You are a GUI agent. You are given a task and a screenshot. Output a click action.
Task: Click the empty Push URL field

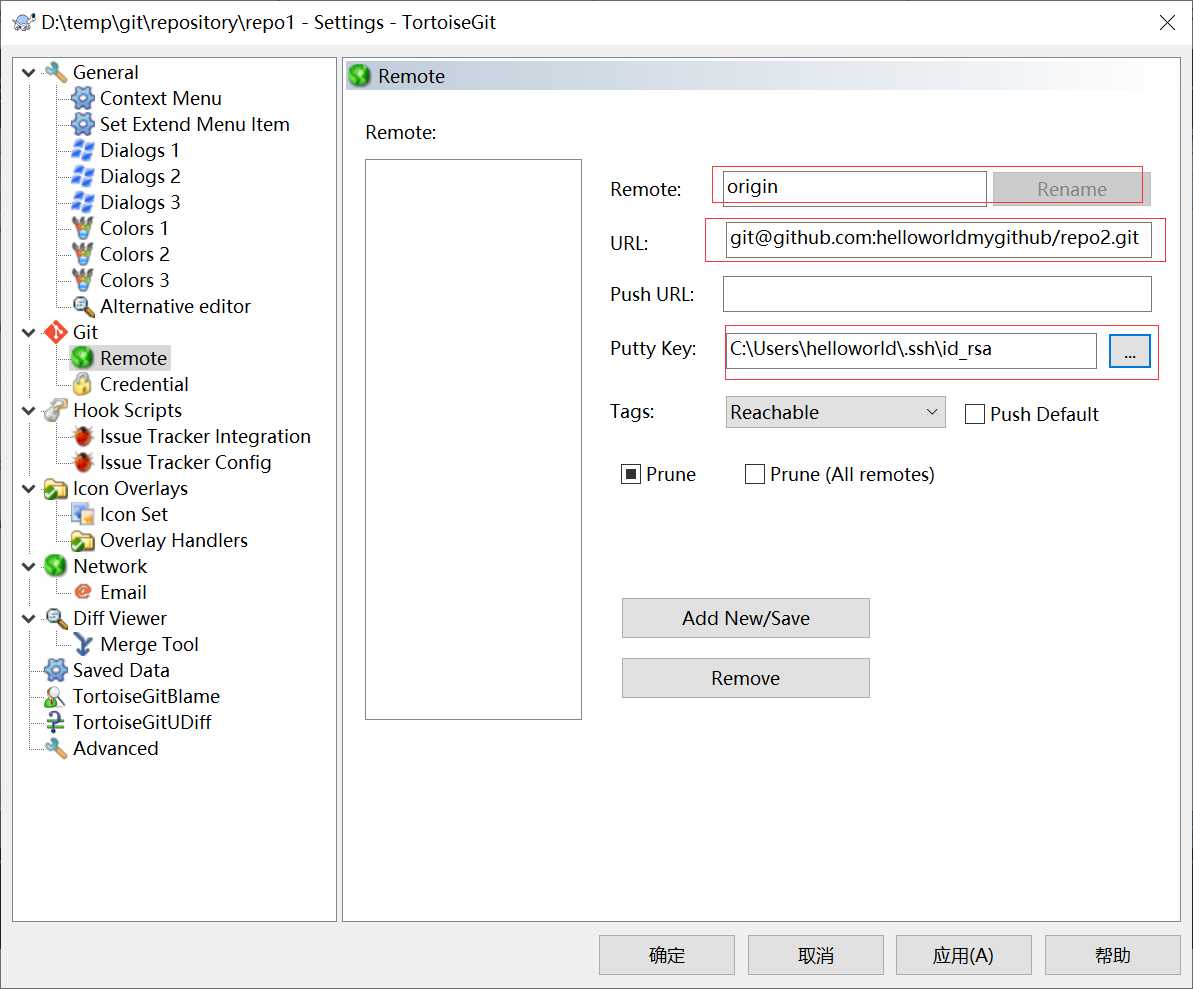click(x=937, y=294)
